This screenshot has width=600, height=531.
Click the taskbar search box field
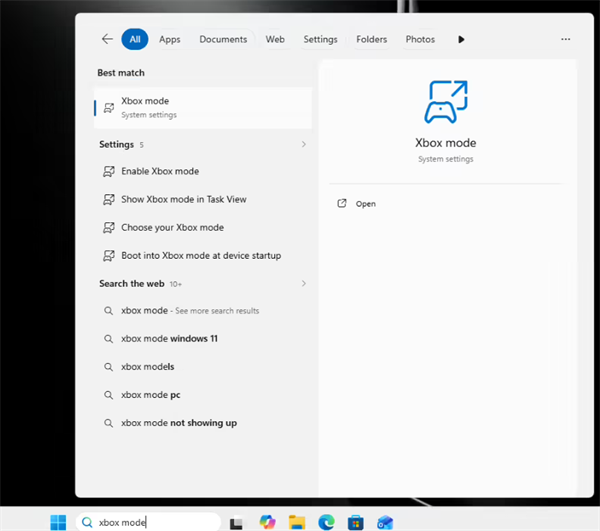coord(148,522)
